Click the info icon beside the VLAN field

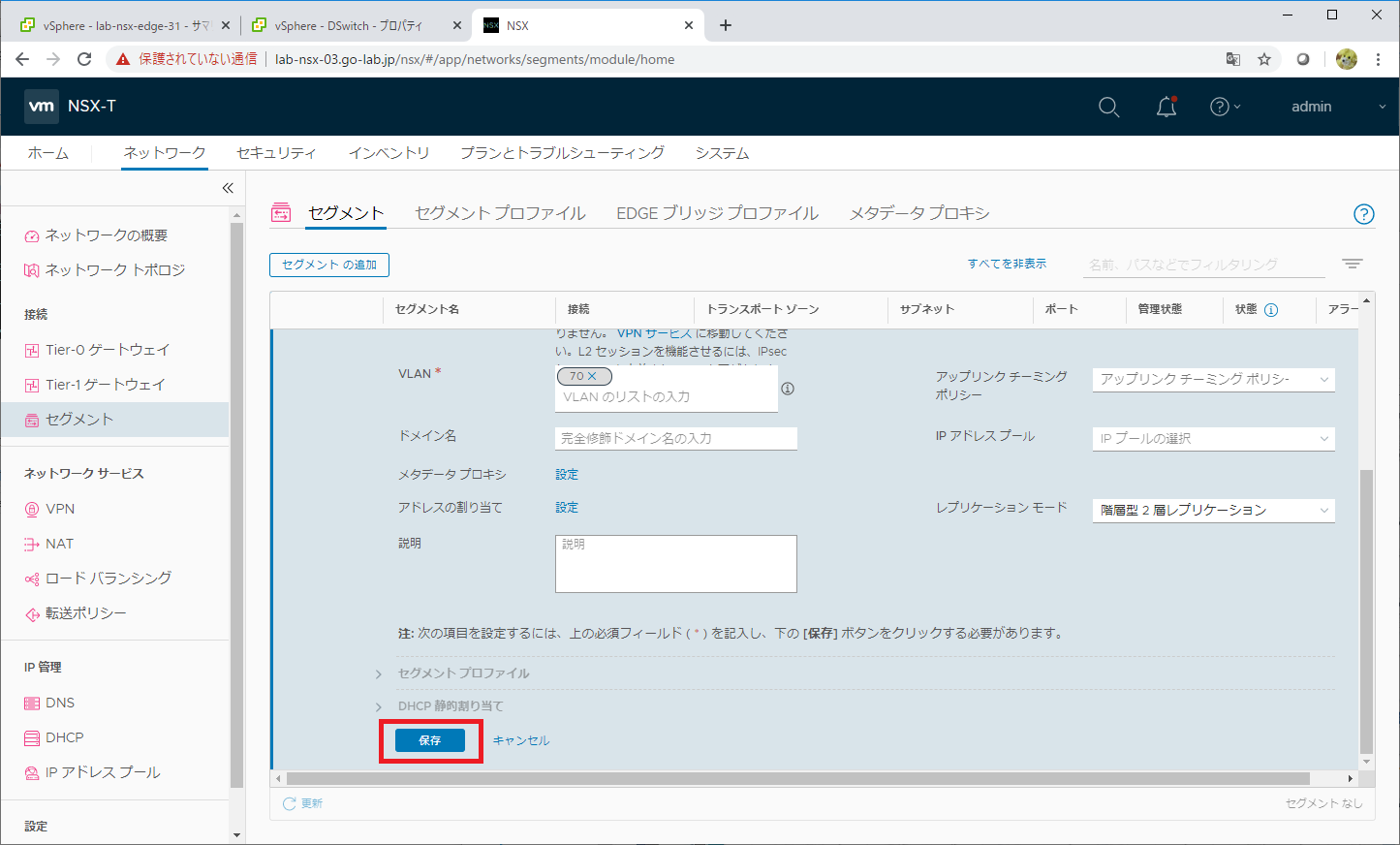pyautogui.click(x=788, y=389)
